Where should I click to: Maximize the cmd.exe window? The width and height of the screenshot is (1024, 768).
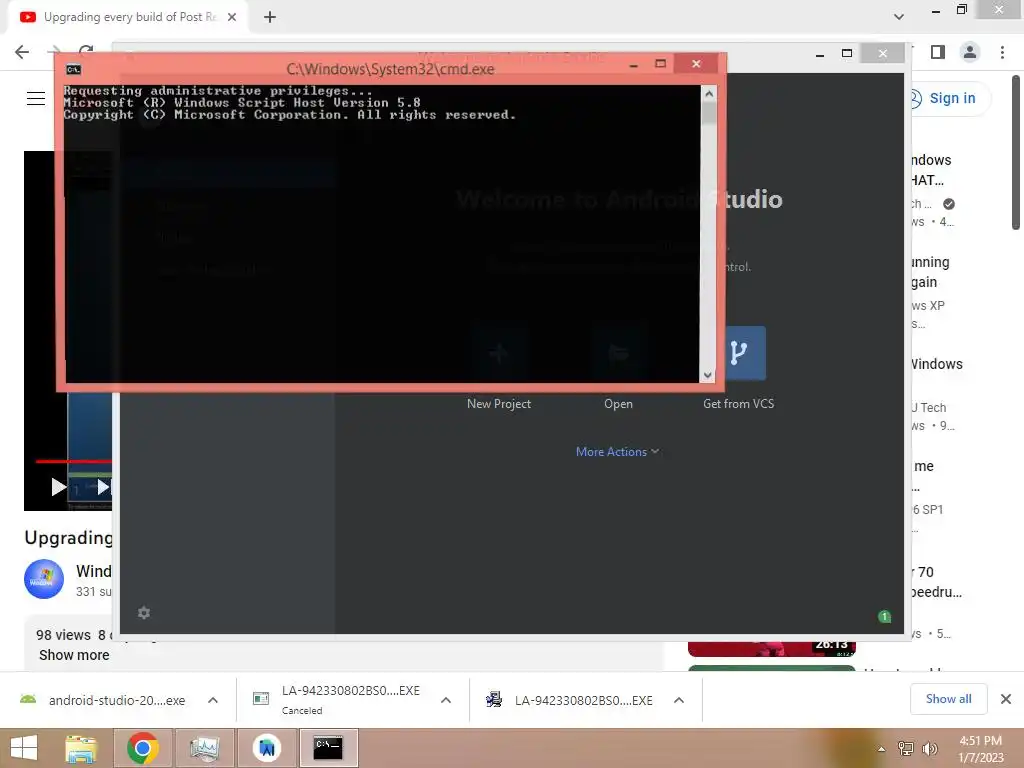click(660, 63)
